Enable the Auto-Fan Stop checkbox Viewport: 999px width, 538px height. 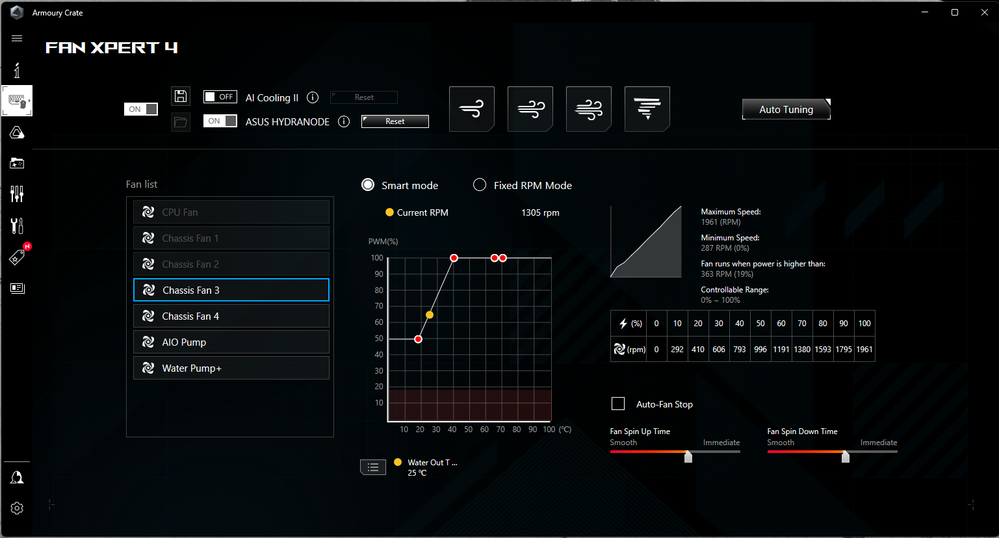[618, 404]
